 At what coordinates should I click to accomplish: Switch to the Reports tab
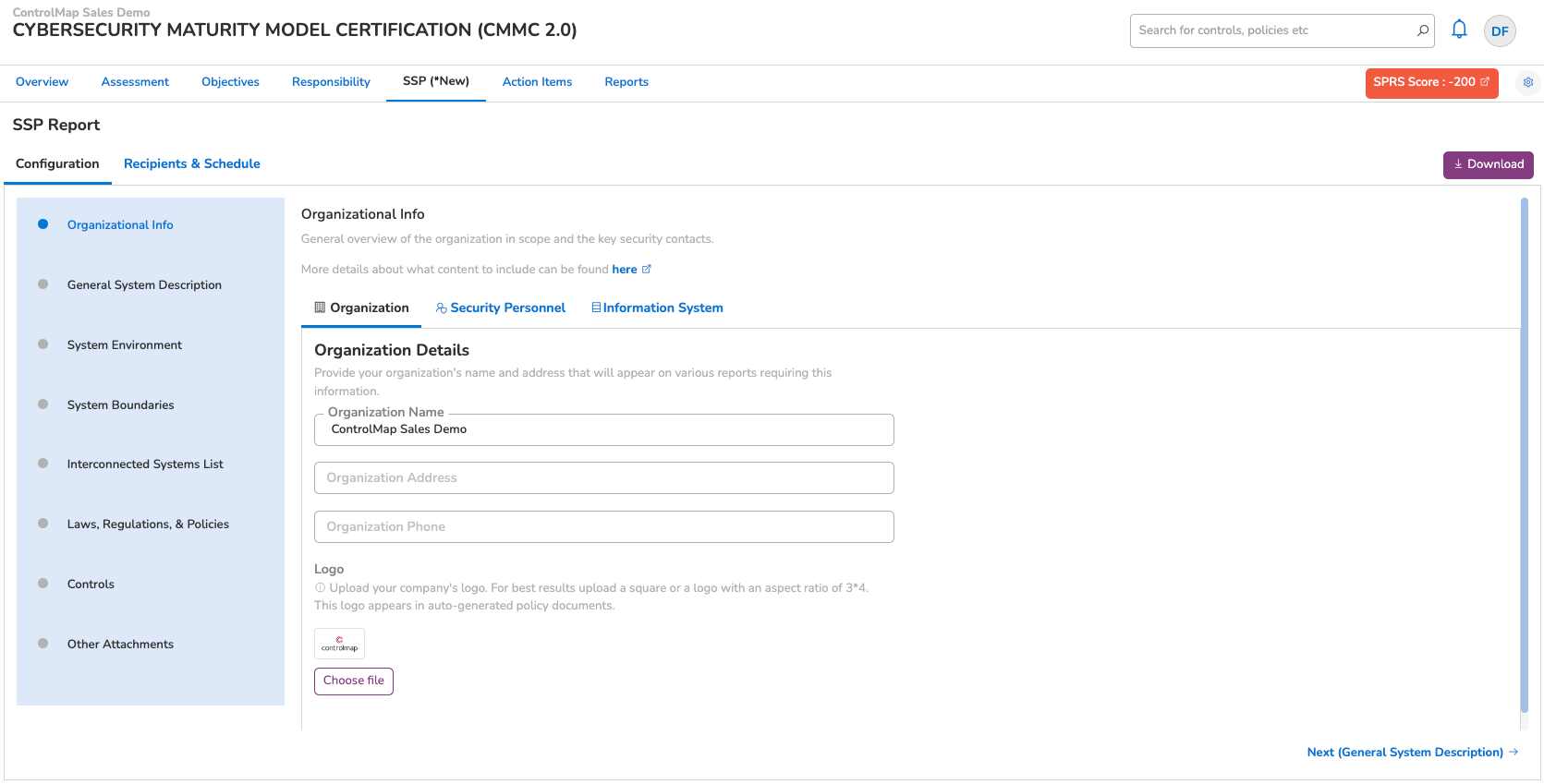click(x=626, y=82)
